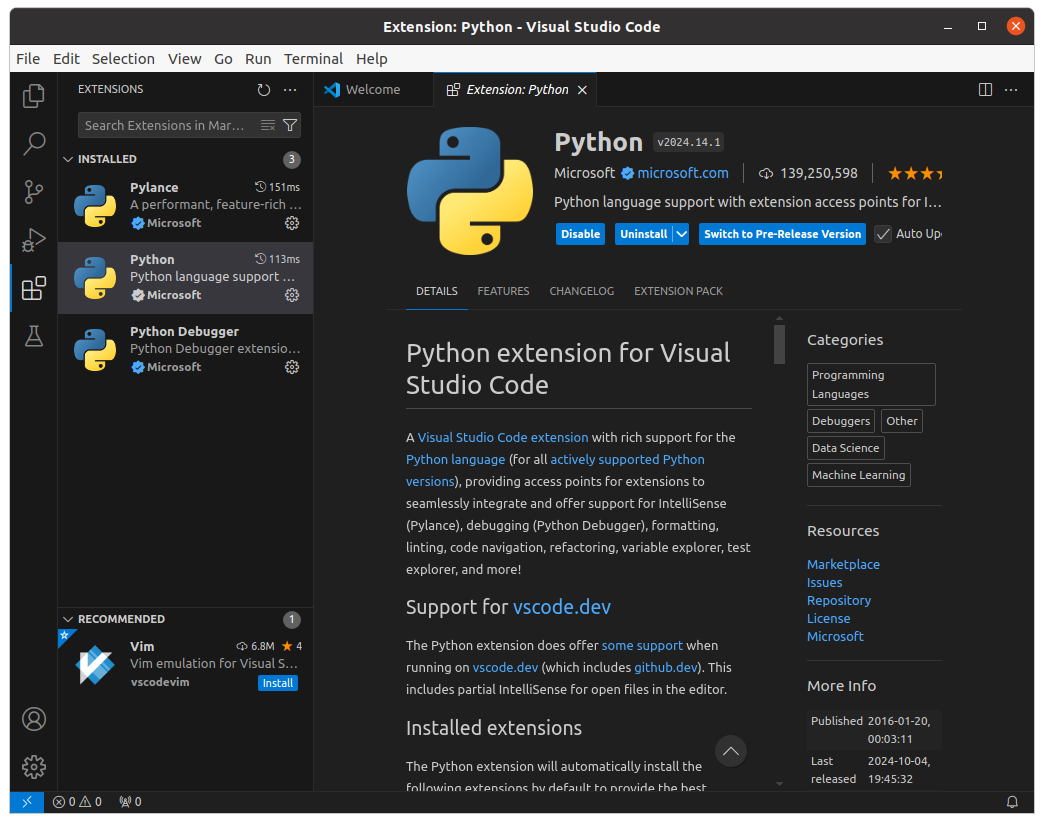This screenshot has height=823, width=1044.
Task: Select the Extensions view icon
Action: [x=33, y=288]
